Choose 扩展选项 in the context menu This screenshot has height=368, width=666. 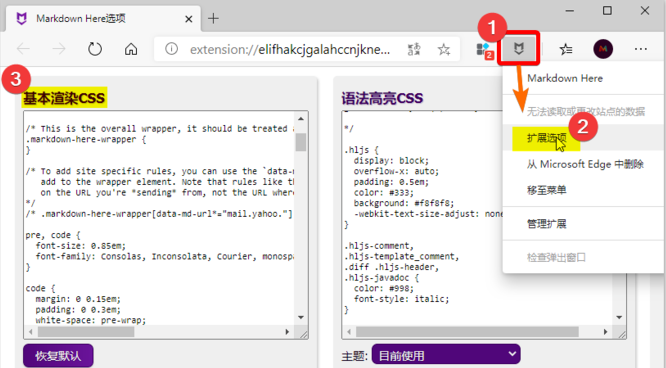coord(546,138)
